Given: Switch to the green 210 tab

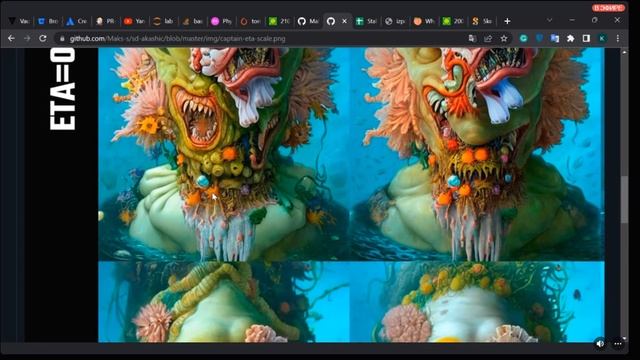Looking at the screenshot, I should (x=279, y=21).
